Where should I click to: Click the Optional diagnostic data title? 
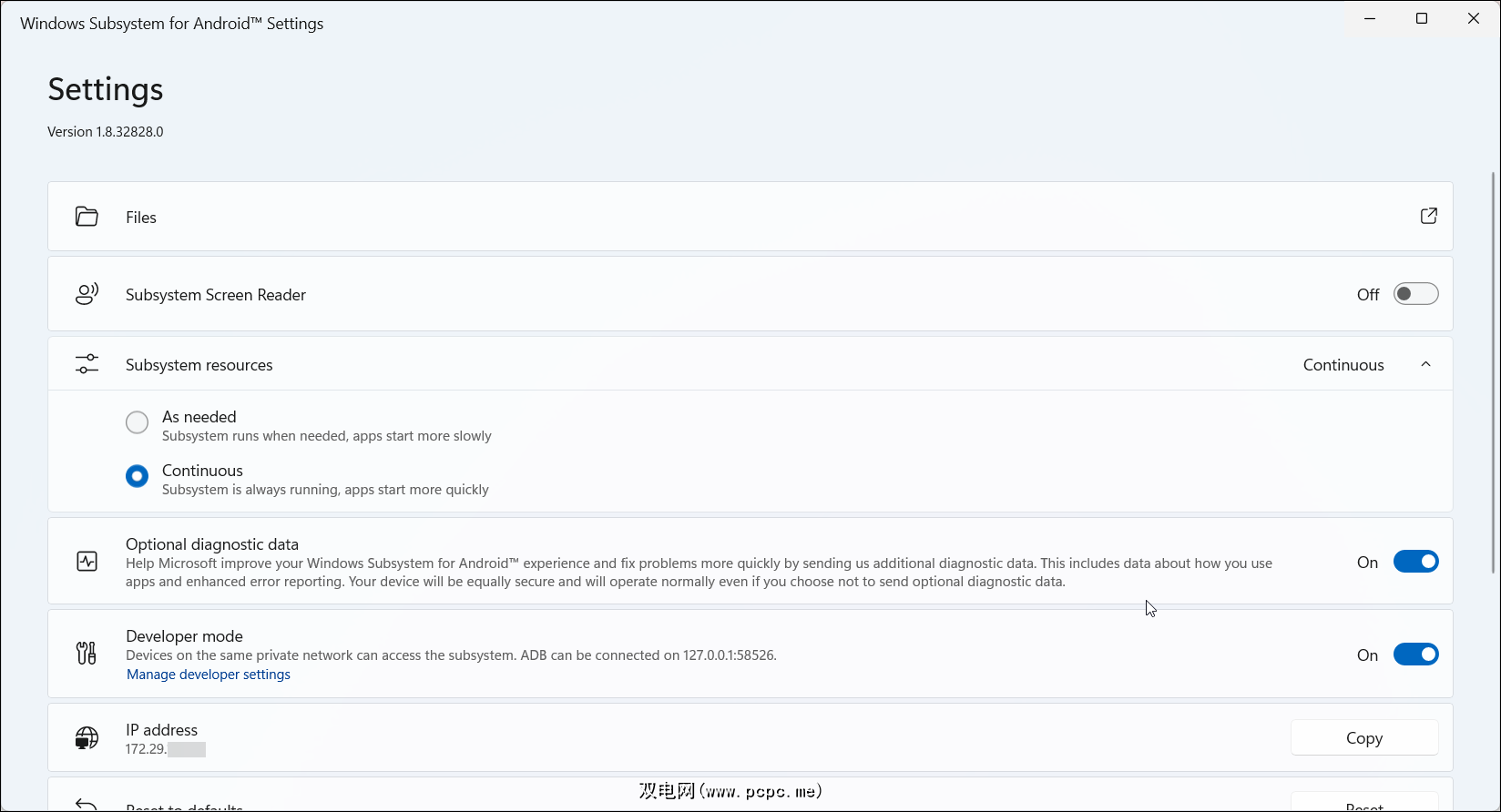[x=212, y=544]
